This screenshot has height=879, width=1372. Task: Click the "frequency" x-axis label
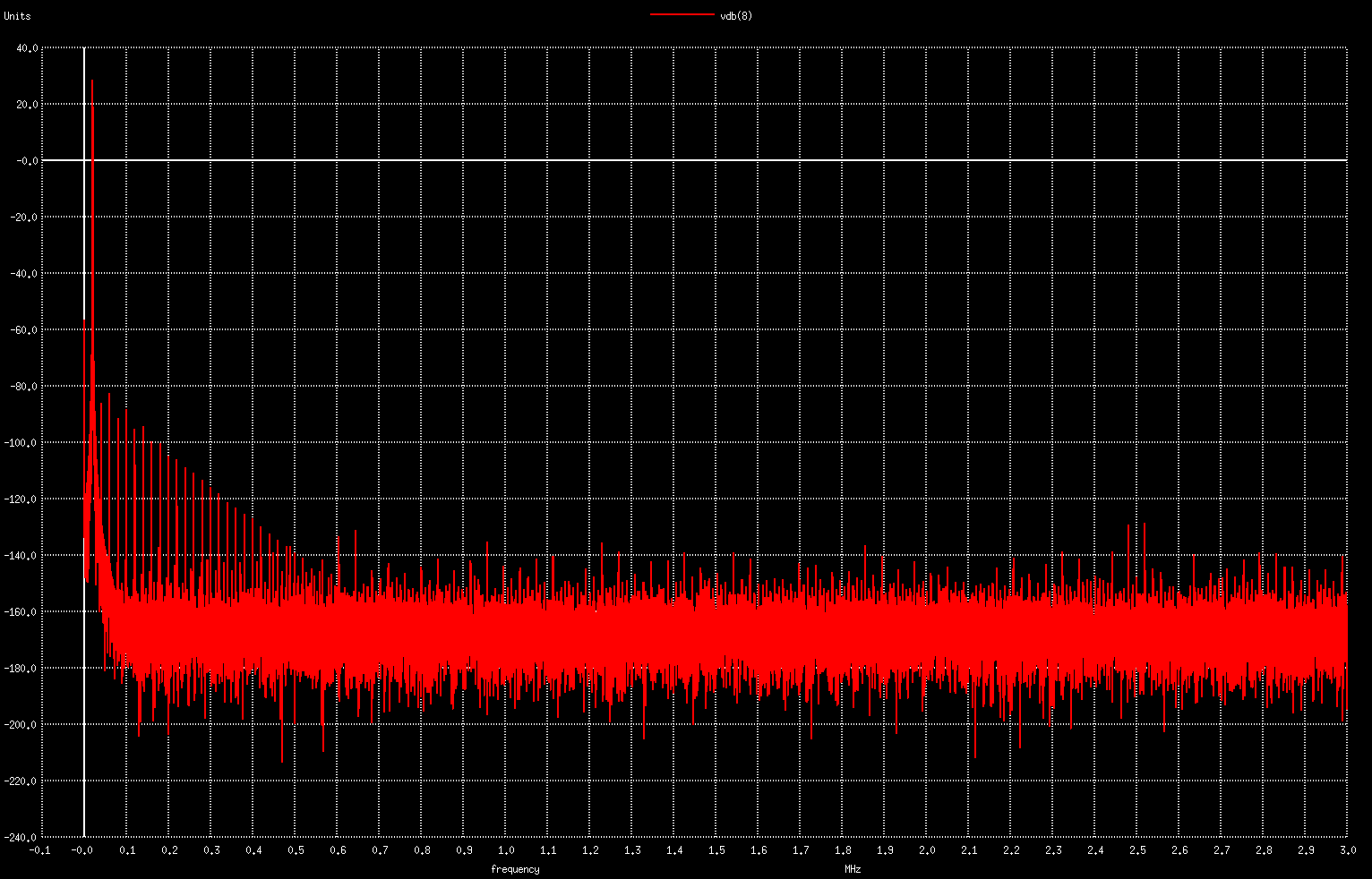[515, 868]
